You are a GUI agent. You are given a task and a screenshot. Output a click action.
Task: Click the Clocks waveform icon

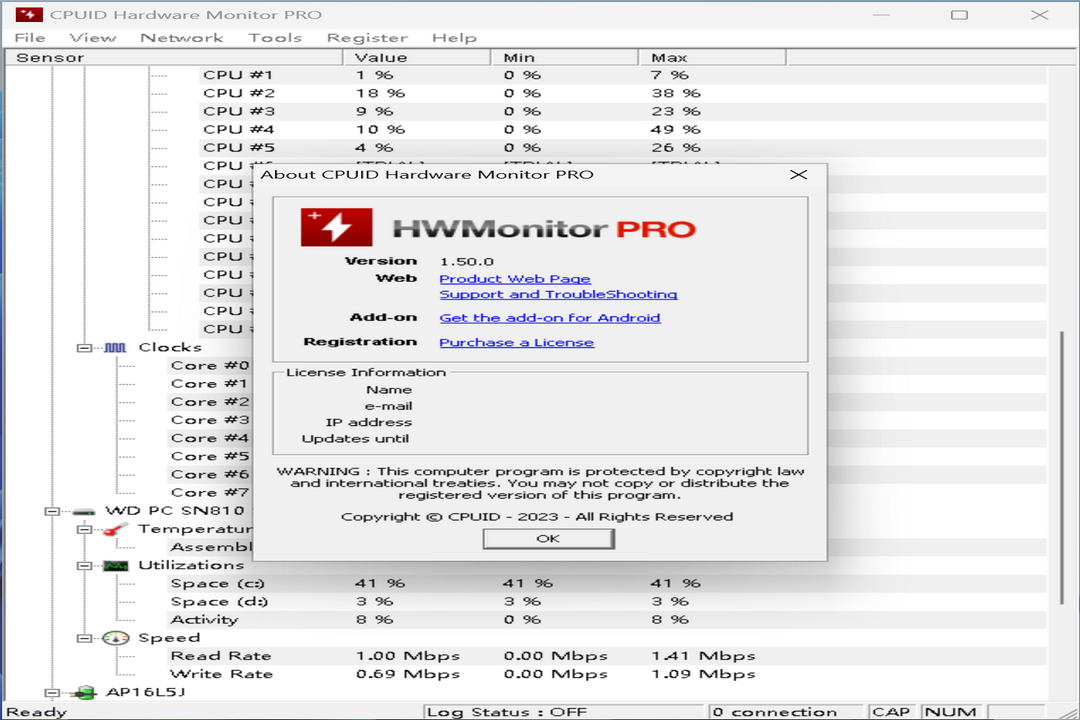click(x=113, y=347)
